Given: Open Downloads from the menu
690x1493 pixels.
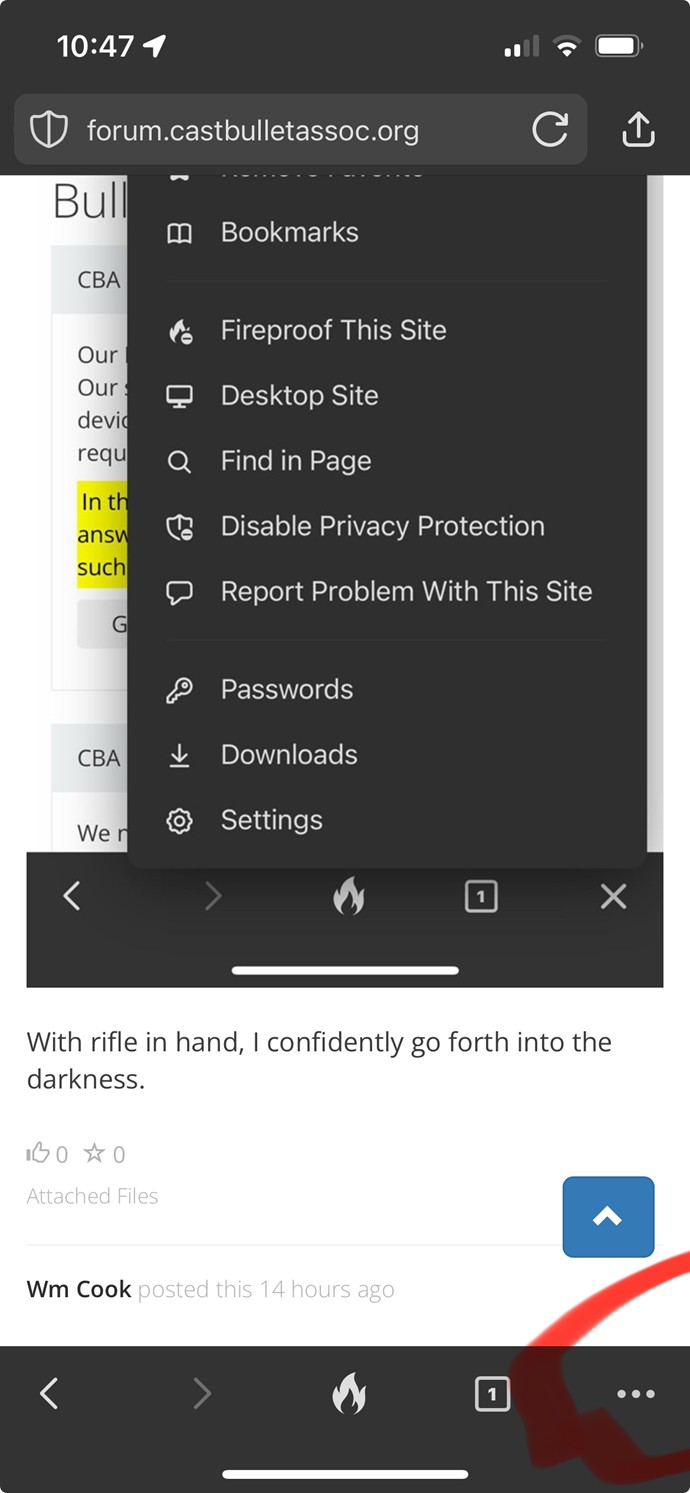Looking at the screenshot, I should coord(386,755).
